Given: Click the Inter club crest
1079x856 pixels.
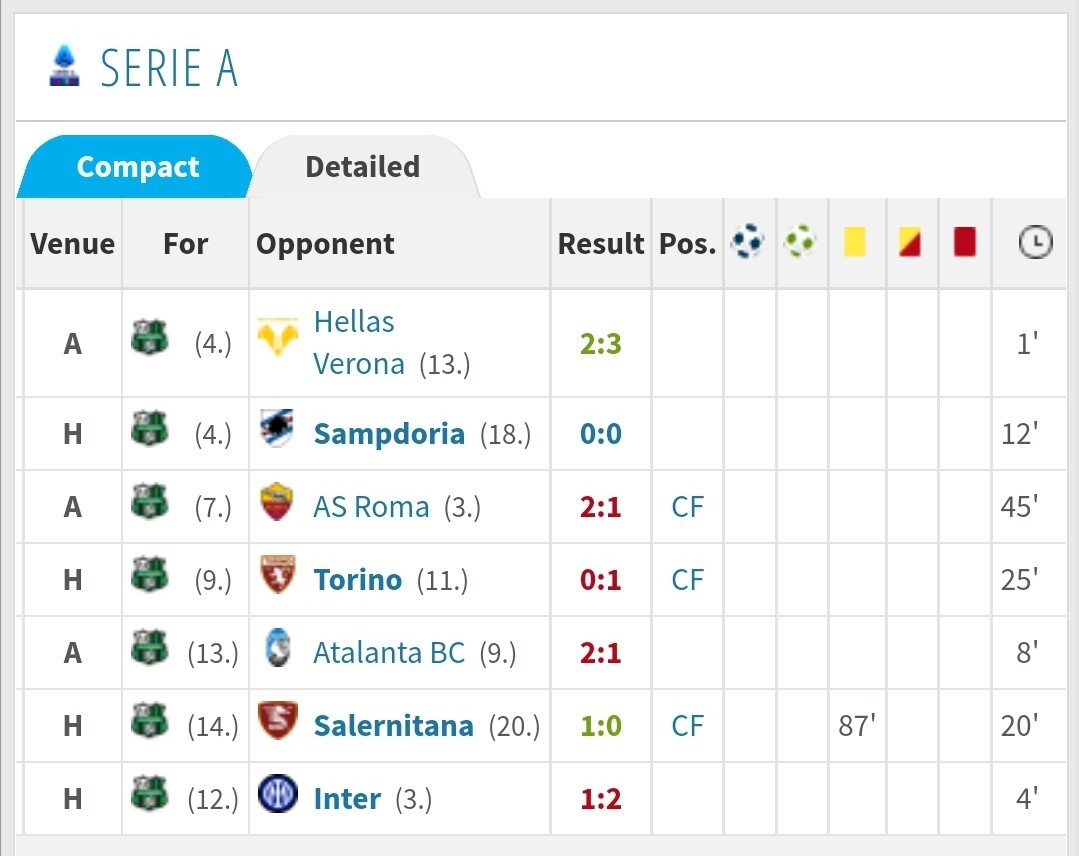Looking at the screenshot, I should (277, 793).
